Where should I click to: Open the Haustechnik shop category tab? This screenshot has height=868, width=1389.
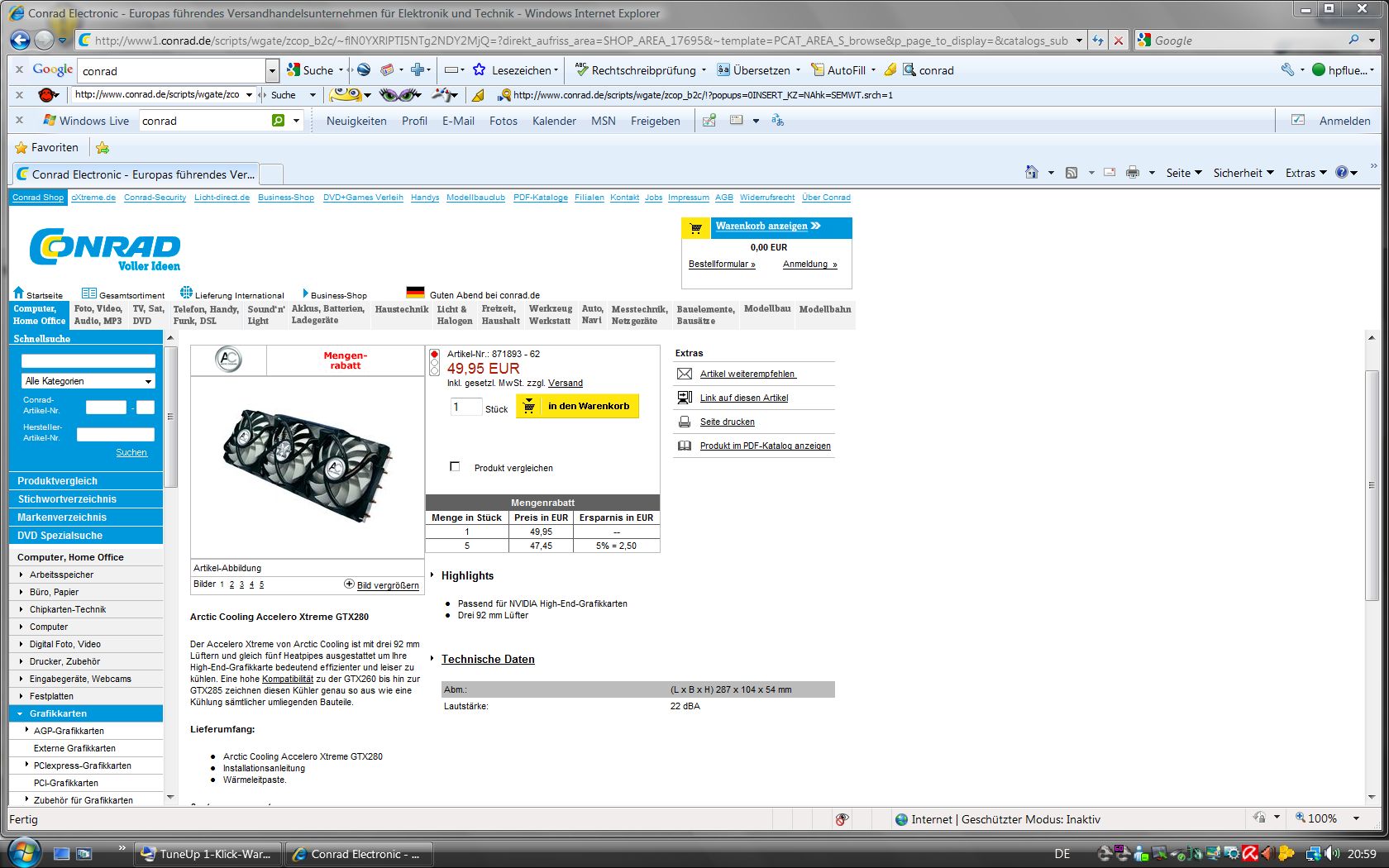[402, 309]
